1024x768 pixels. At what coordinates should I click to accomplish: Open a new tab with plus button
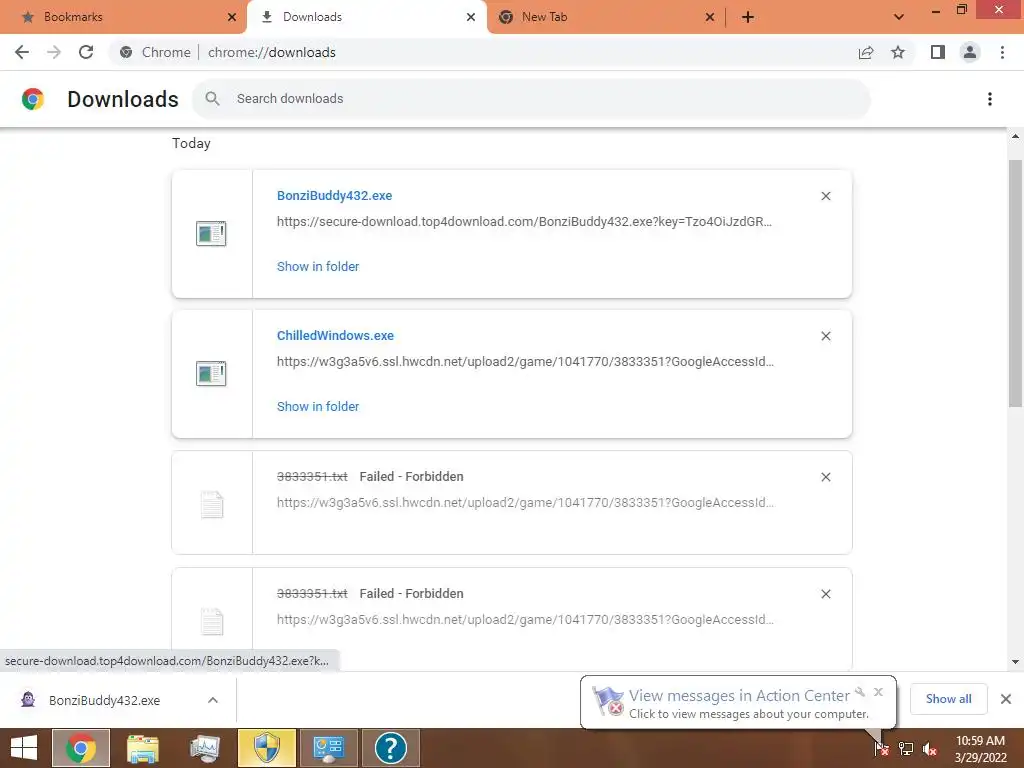point(748,17)
